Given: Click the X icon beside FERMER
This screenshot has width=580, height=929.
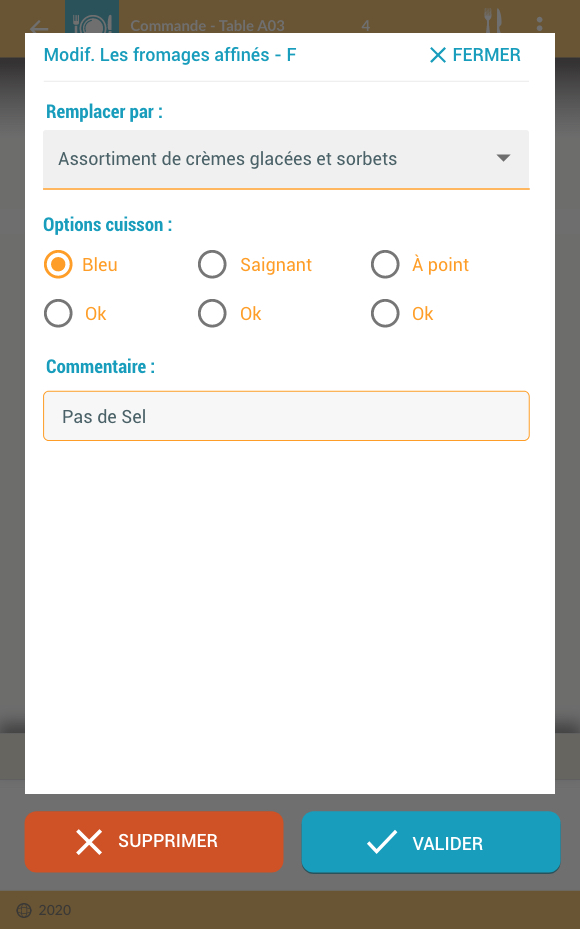Looking at the screenshot, I should [438, 55].
